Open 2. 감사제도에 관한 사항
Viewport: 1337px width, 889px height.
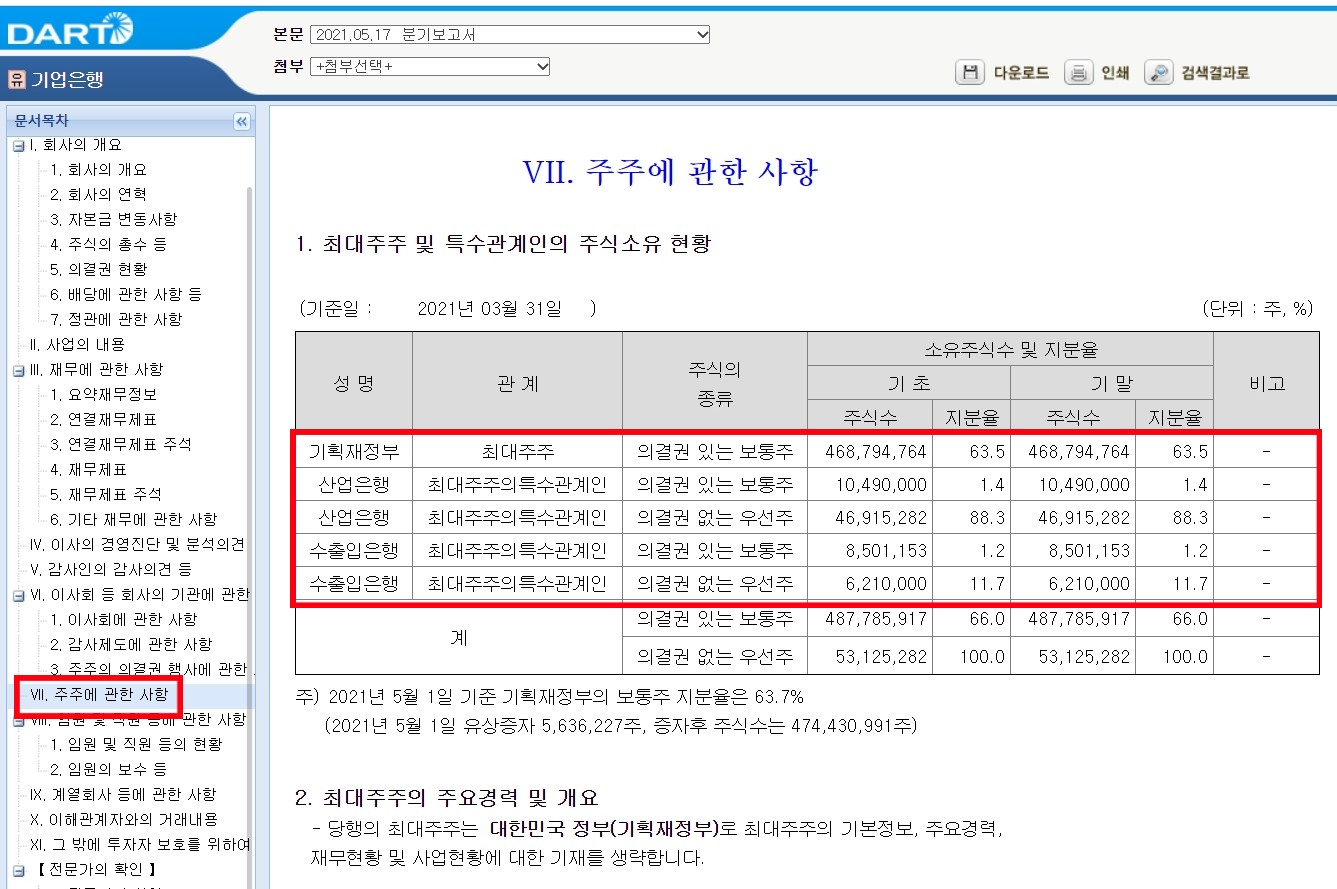click(131, 645)
